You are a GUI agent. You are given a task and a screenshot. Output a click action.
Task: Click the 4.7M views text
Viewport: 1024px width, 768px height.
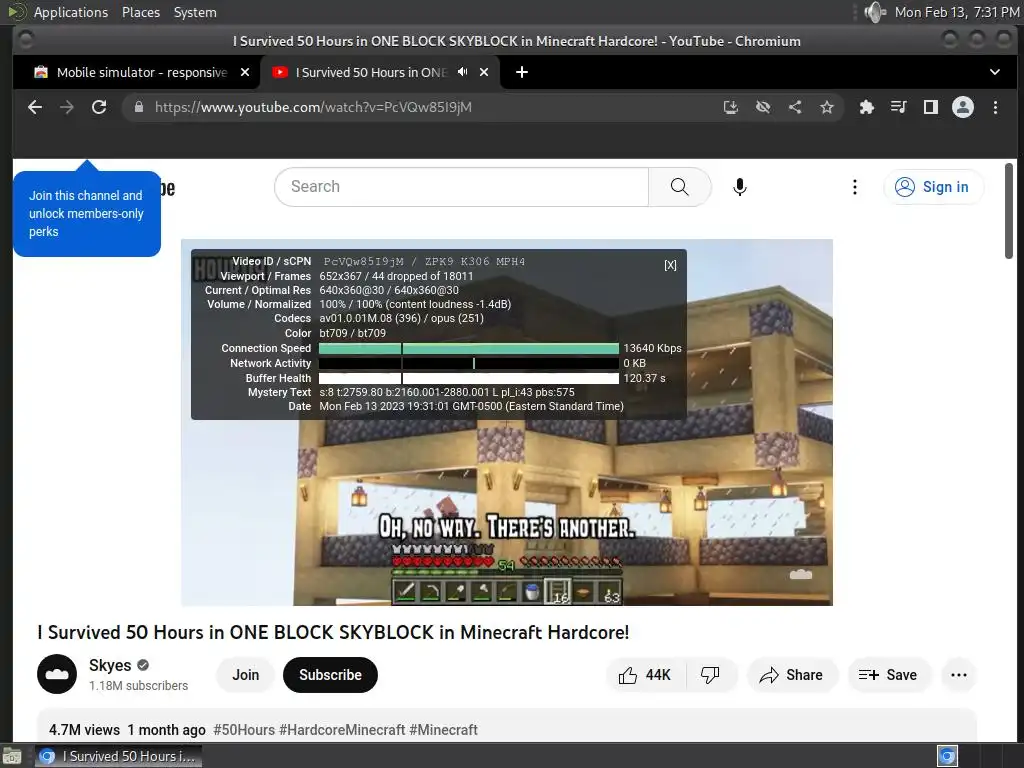click(84, 729)
